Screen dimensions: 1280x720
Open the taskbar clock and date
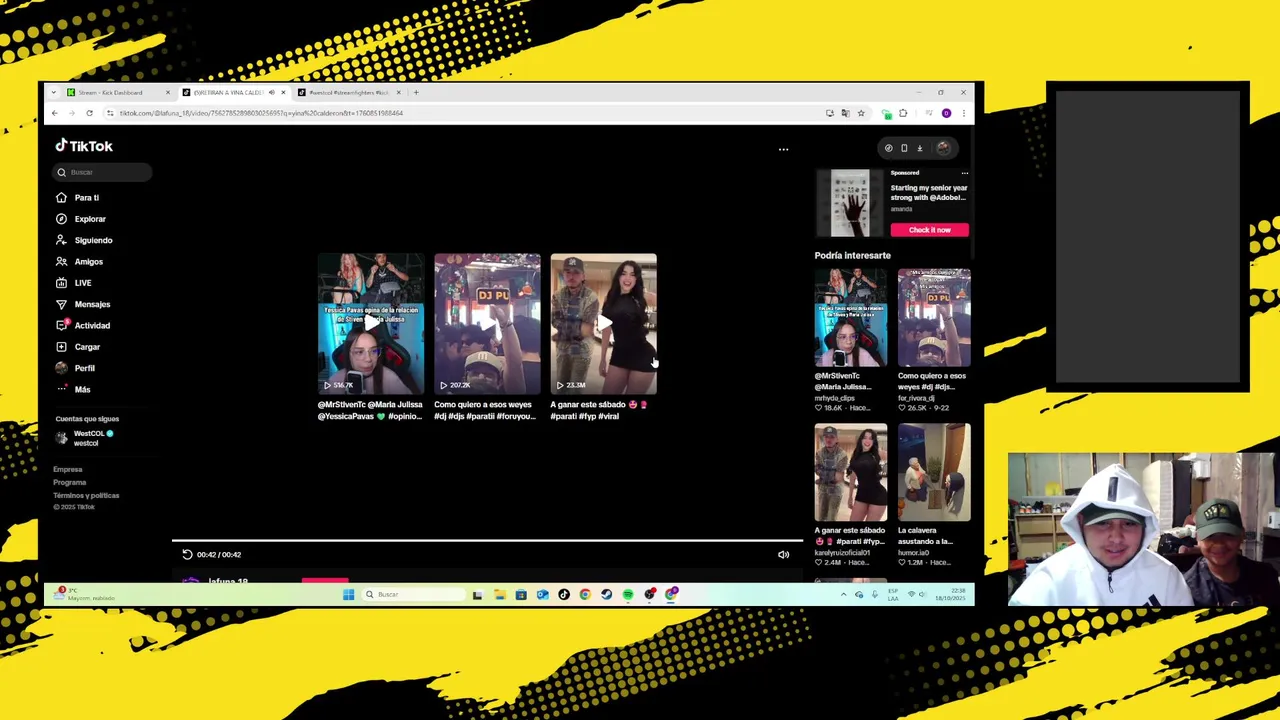tap(952, 594)
